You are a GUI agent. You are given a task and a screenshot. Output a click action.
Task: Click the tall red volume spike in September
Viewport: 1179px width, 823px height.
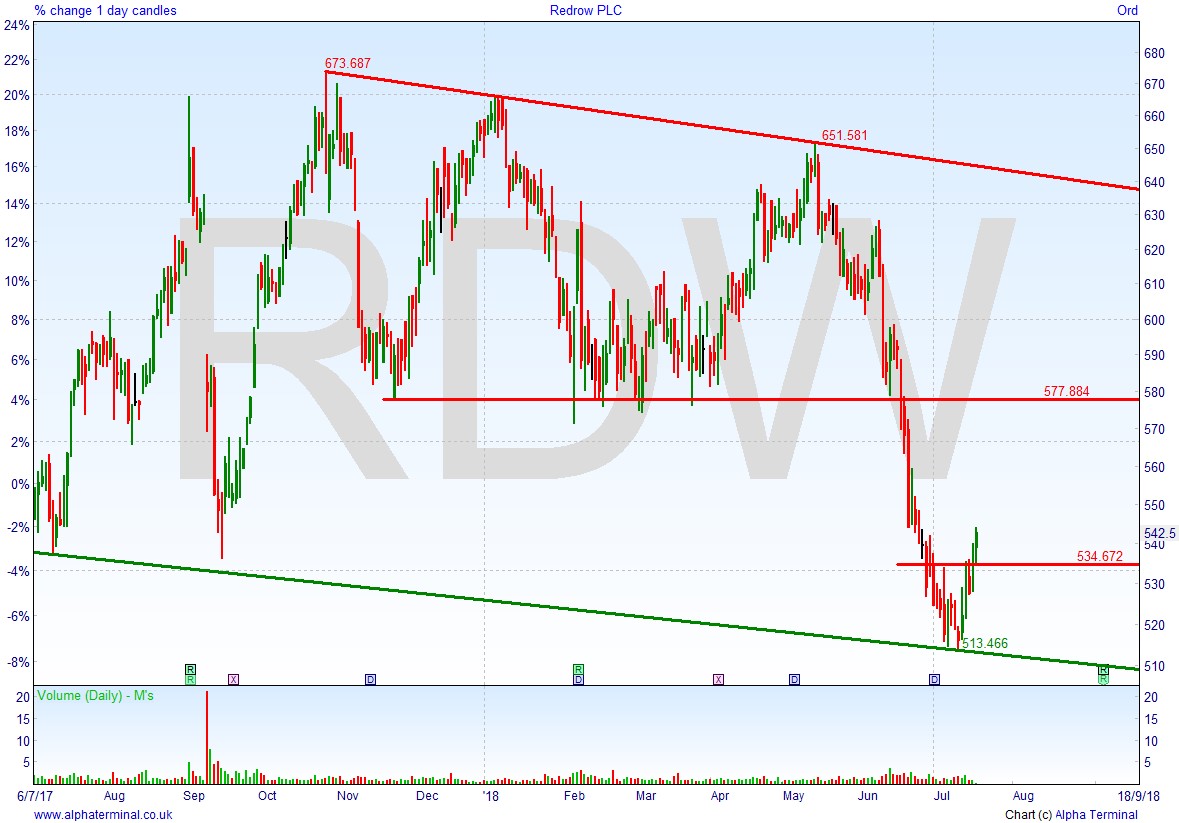click(x=207, y=737)
